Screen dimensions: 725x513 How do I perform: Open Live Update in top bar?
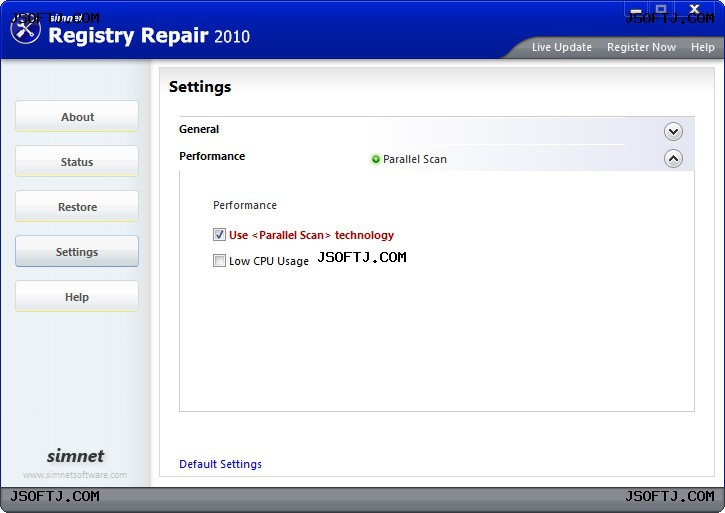562,47
